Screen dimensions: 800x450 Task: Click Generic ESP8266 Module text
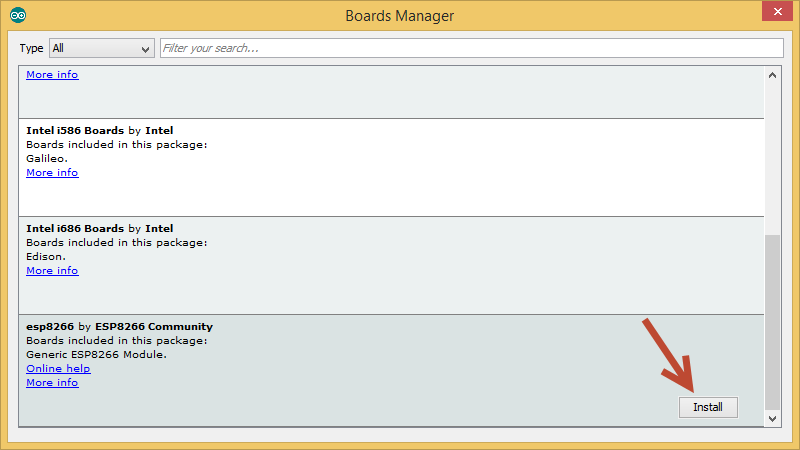pos(96,355)
